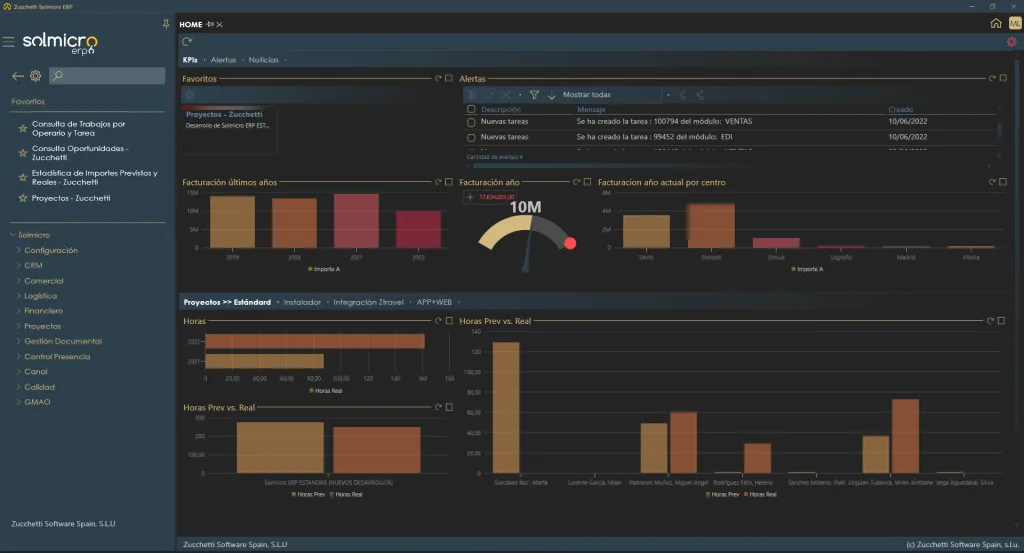Check the alert for task 100794 VENTAS
This screenshot has width=1024, height=553.
[x=471, y=121]
